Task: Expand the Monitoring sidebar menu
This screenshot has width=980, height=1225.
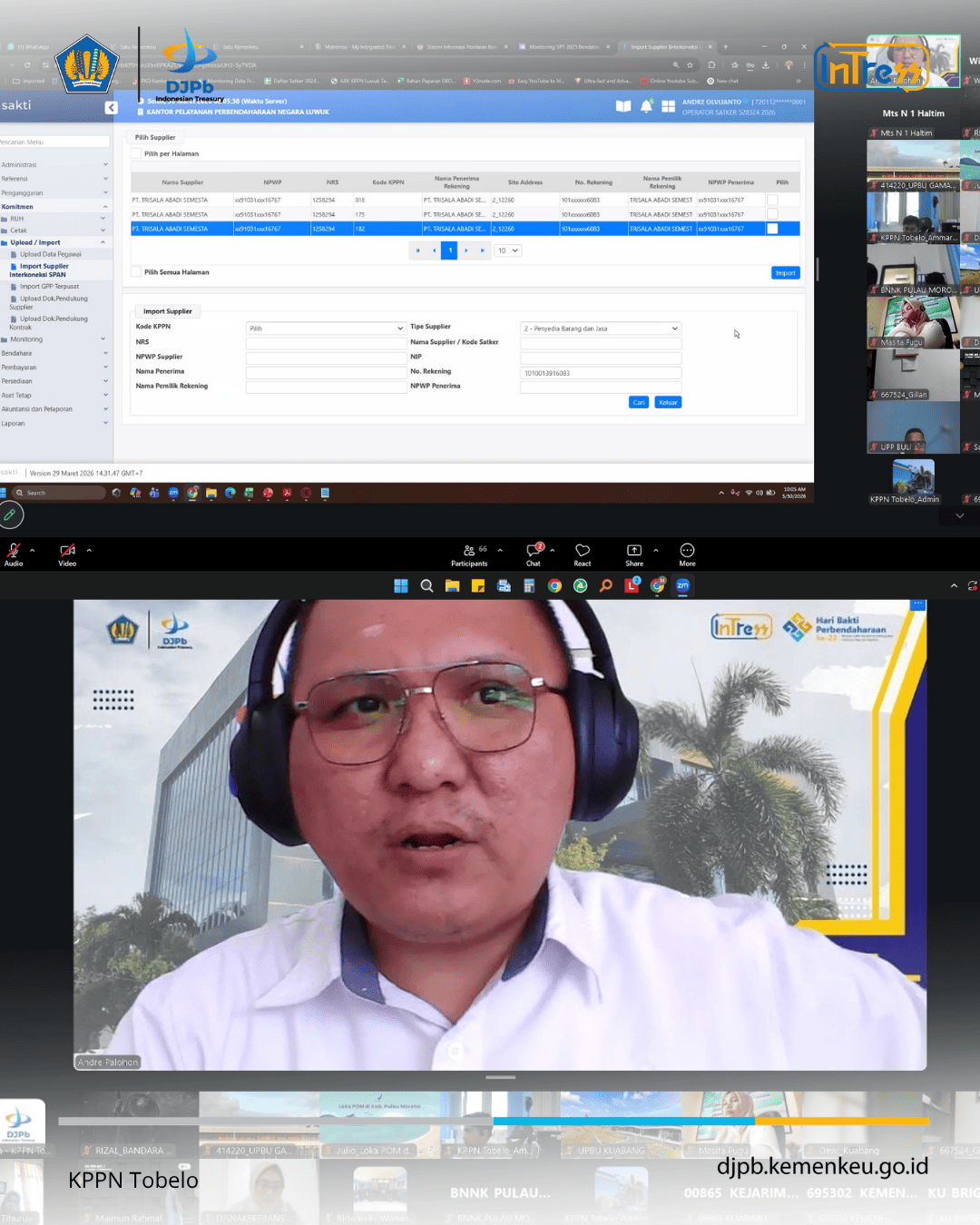Action: coord(26,339)
